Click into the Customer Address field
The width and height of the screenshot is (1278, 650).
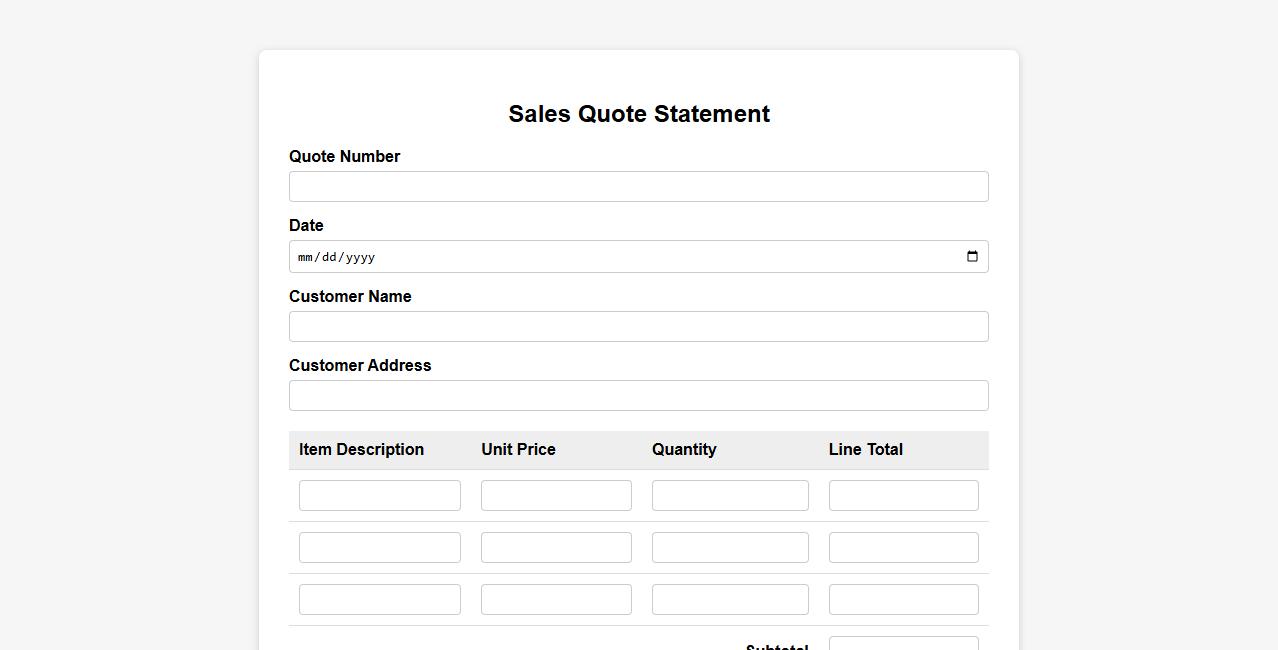(x=638, y=396)
